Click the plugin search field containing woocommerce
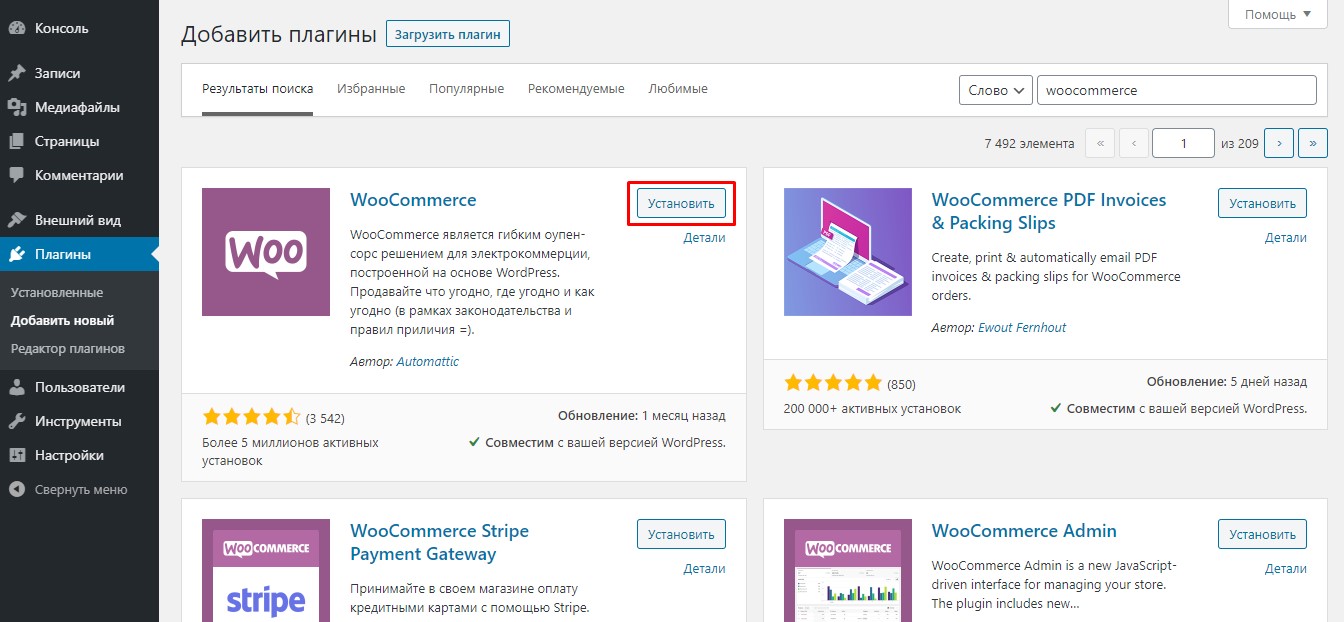This screenshot has width=1344, height=622. [x=1177, y=90]
